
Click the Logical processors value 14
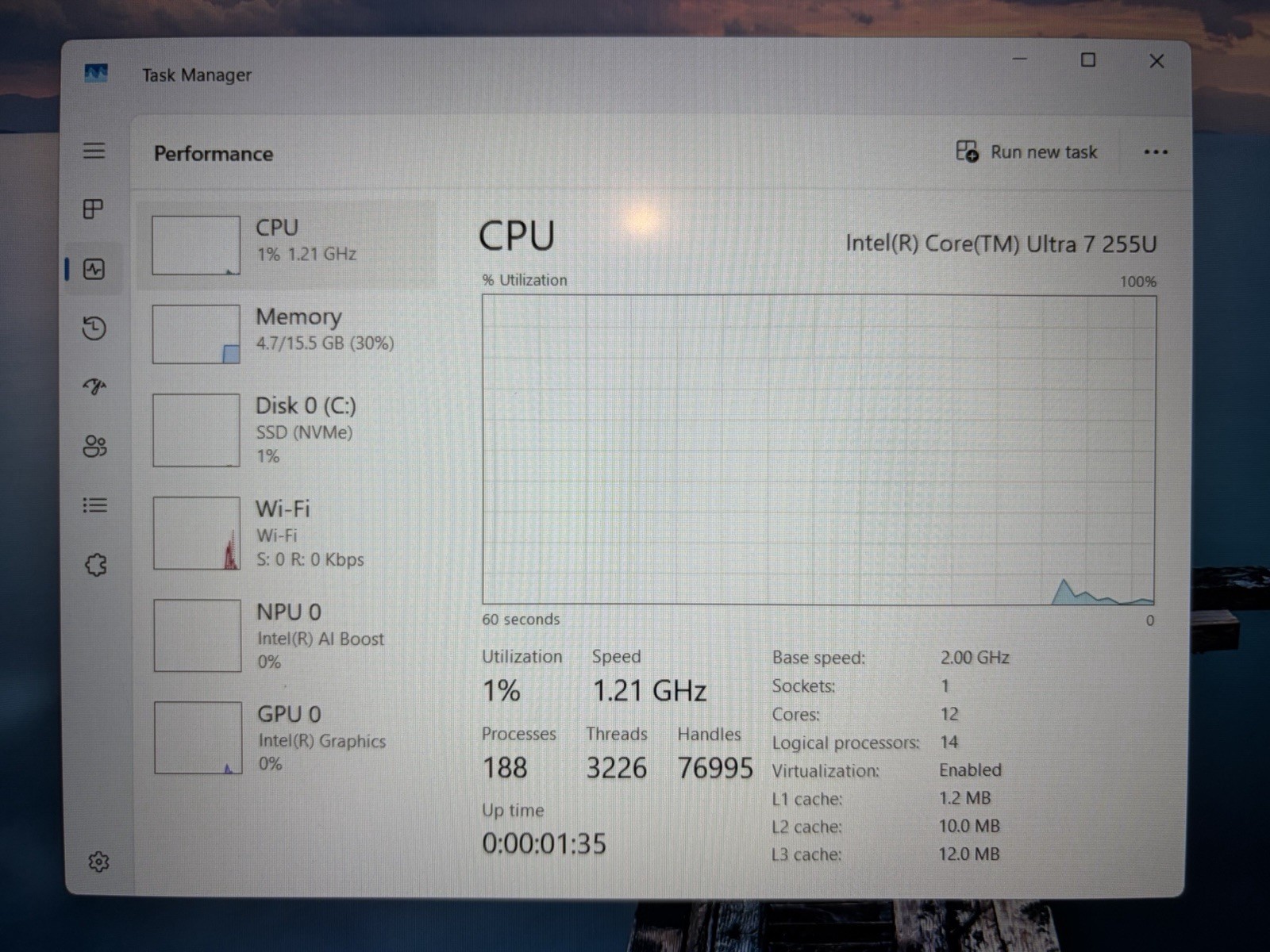point(949,743)
